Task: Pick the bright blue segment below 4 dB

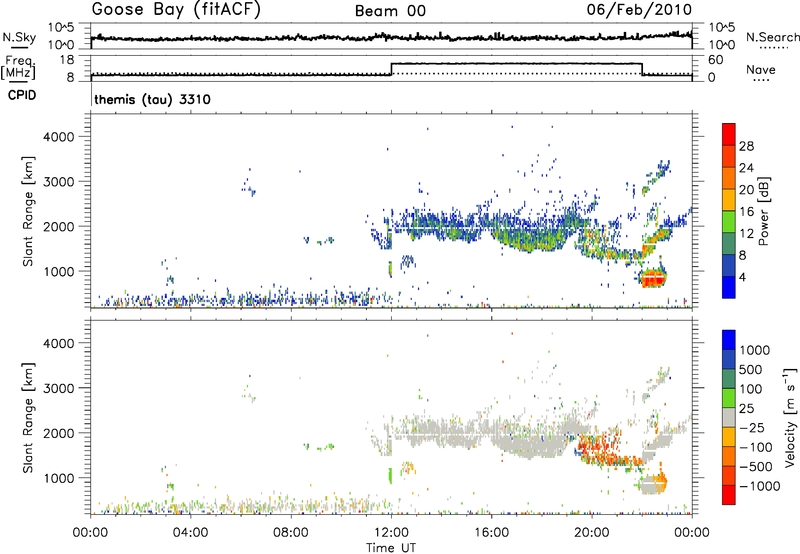Action: 729,288
